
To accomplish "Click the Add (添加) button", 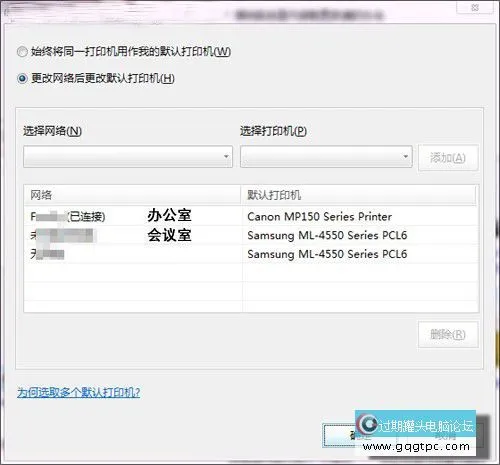I will coord(448,157).
